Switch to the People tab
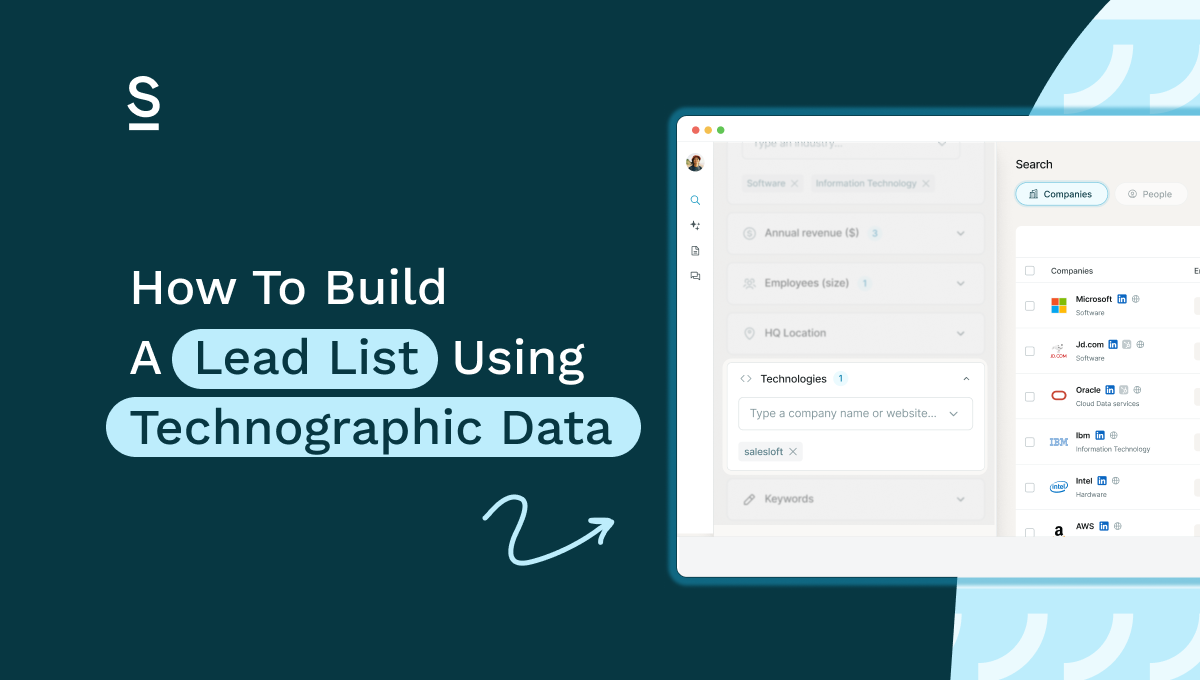 [x=1150, y=194]
